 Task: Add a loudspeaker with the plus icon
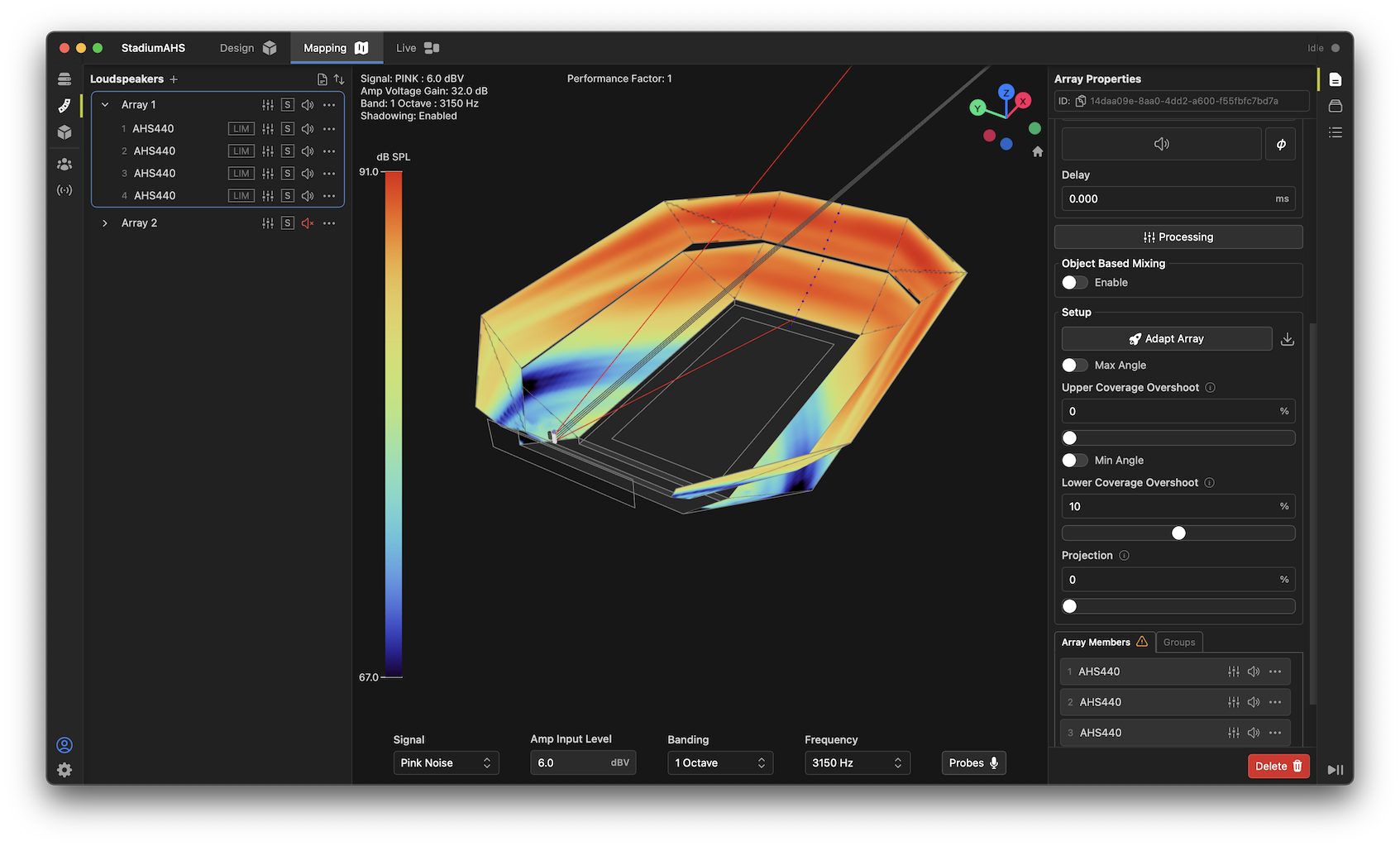coord(174,79)
